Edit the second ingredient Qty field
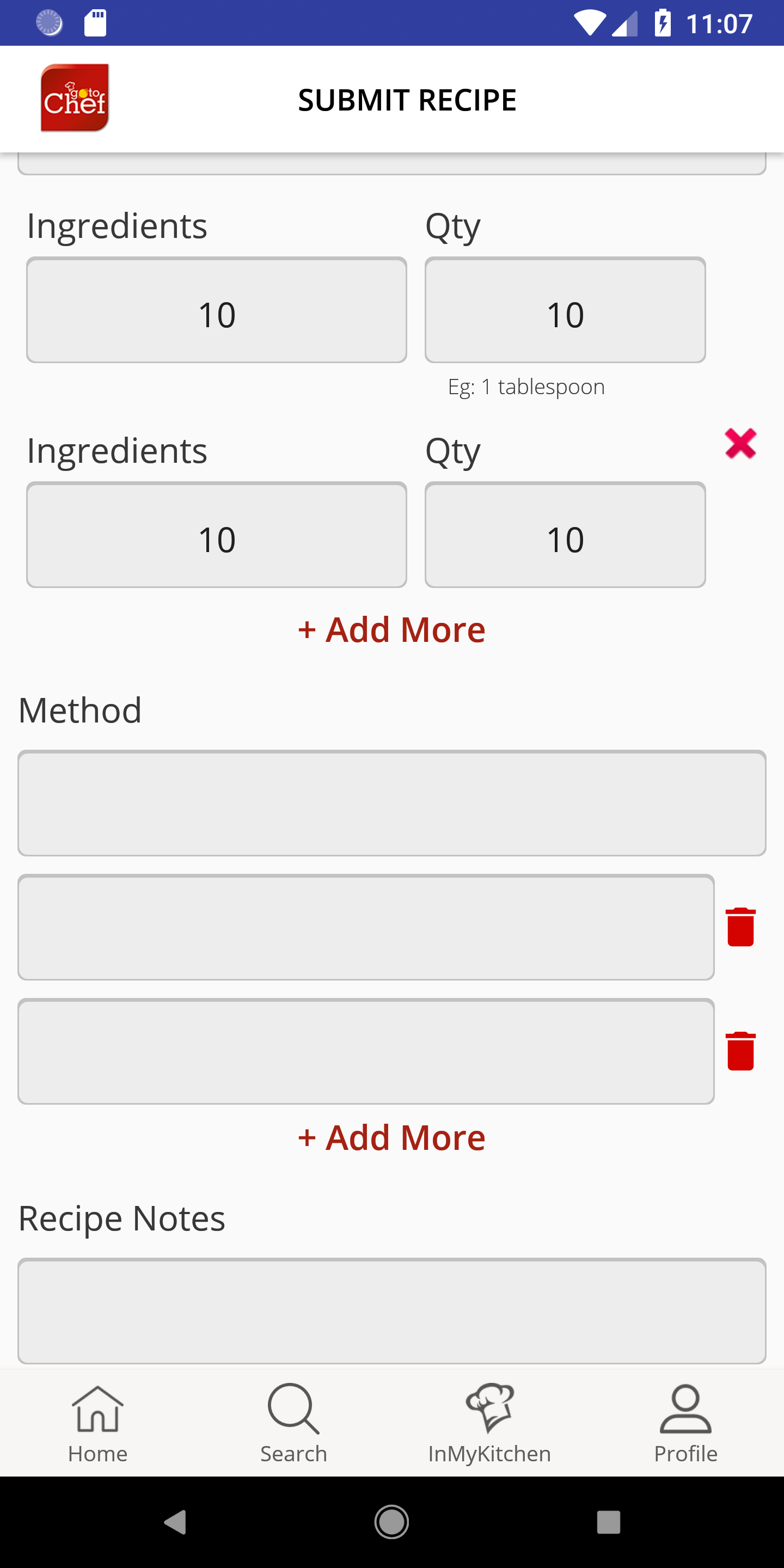 (x=565, y=535)
